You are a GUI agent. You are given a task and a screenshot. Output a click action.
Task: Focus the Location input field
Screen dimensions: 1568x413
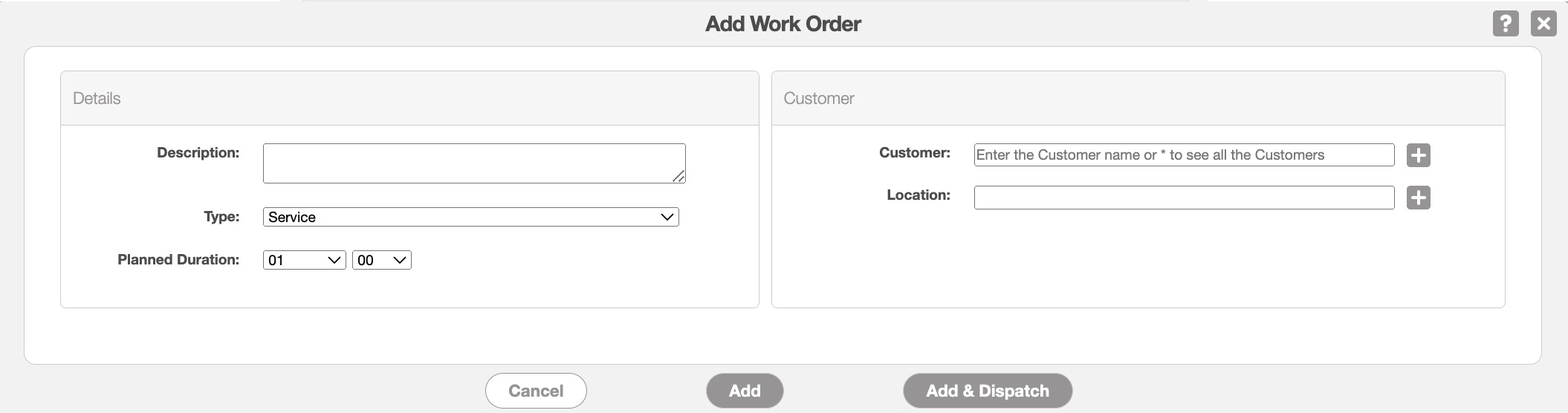click(x=1183, y=198)
